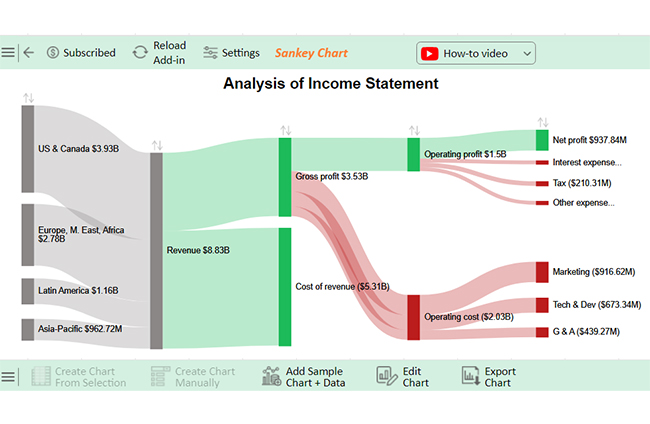
Task: Select the Tax red node
Action: pyautogui.click(x=542, y=183)
